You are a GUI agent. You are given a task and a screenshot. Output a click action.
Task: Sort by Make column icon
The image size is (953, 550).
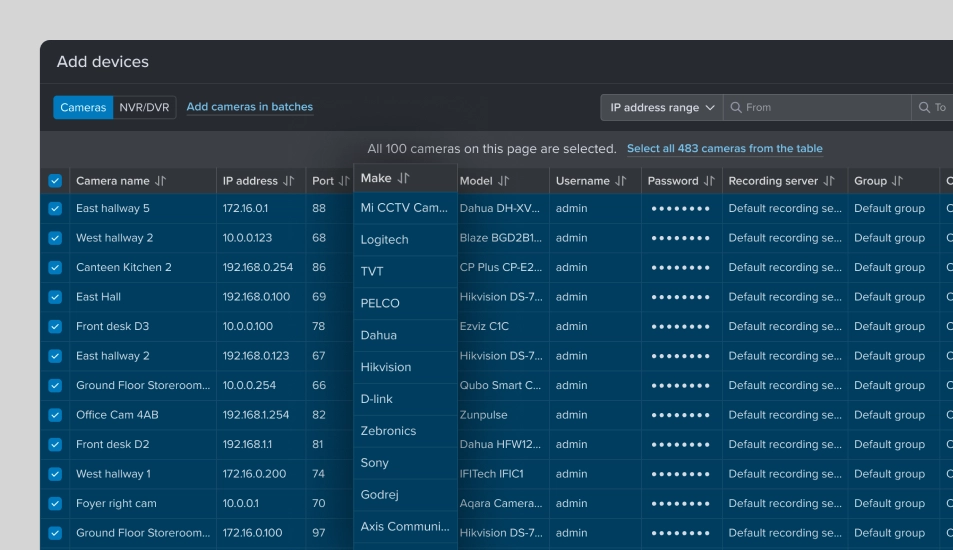404,178
